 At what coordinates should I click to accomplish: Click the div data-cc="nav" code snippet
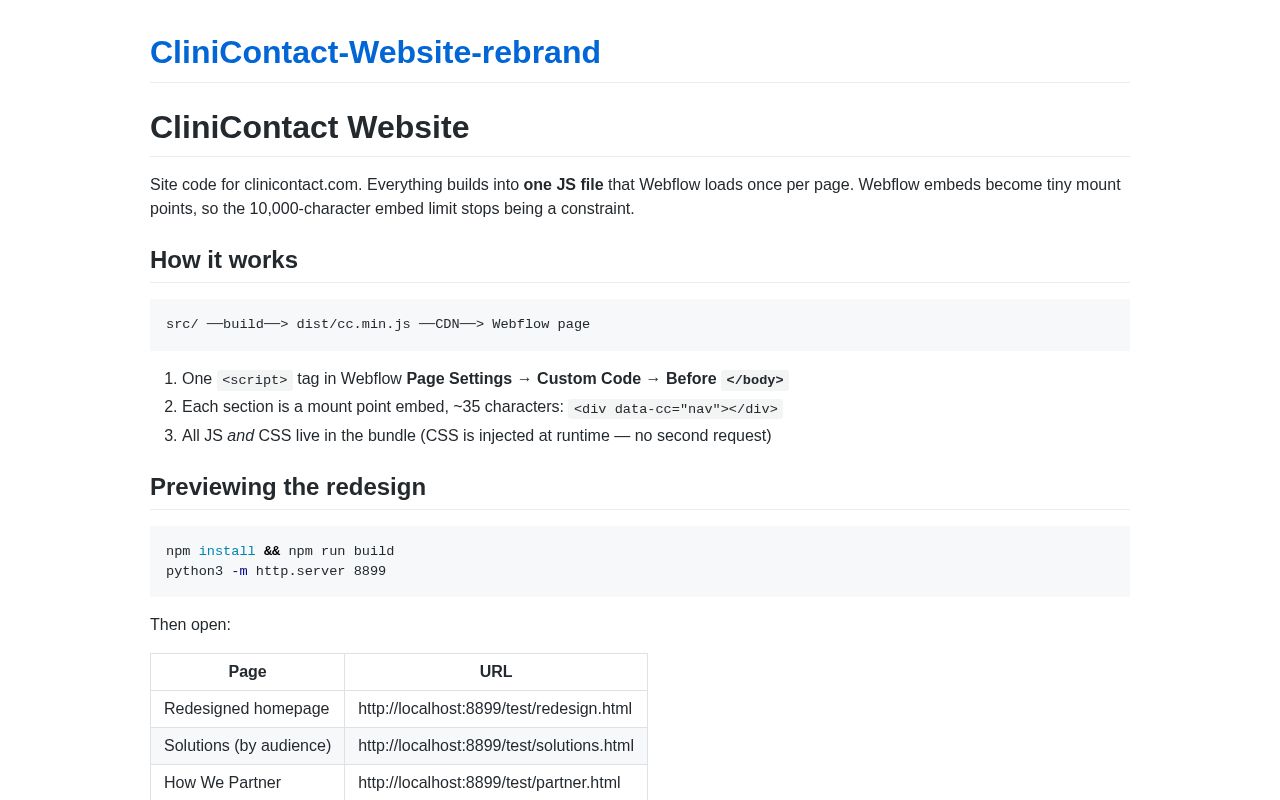675,409
